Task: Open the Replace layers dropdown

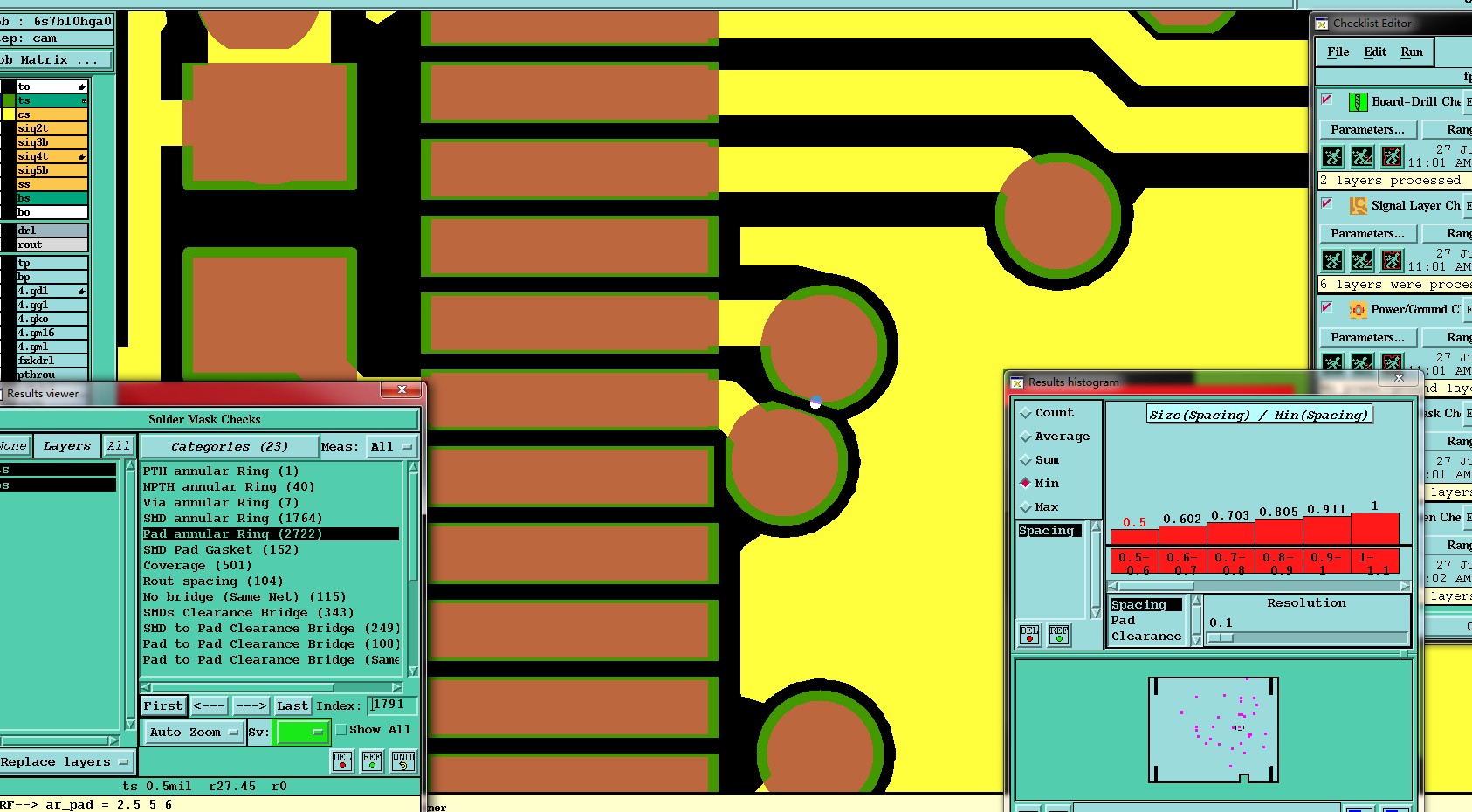Action: click(65, 762)
